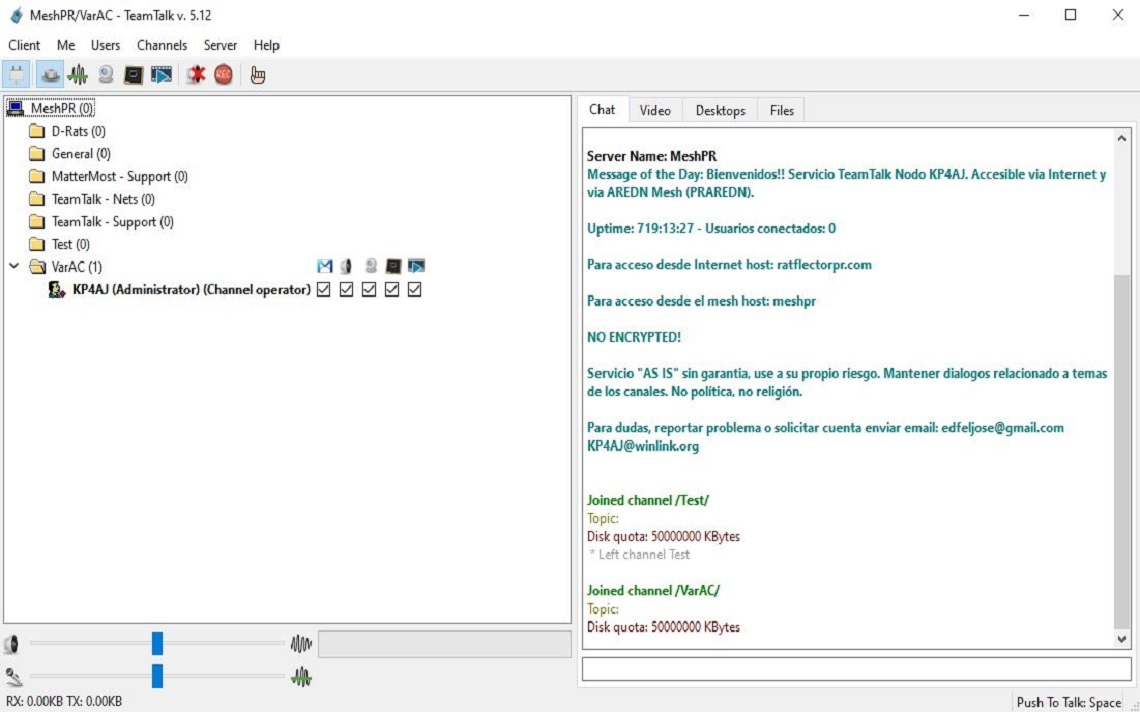Viewport: 1140px width, 712px height.
Task: Open the Server menu
Action: coord(220,45)
